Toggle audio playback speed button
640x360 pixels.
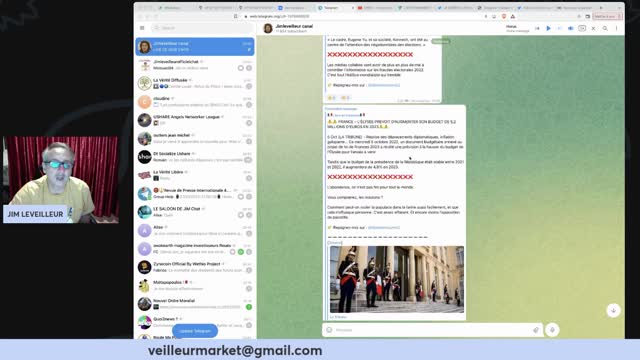click(582, 28)
